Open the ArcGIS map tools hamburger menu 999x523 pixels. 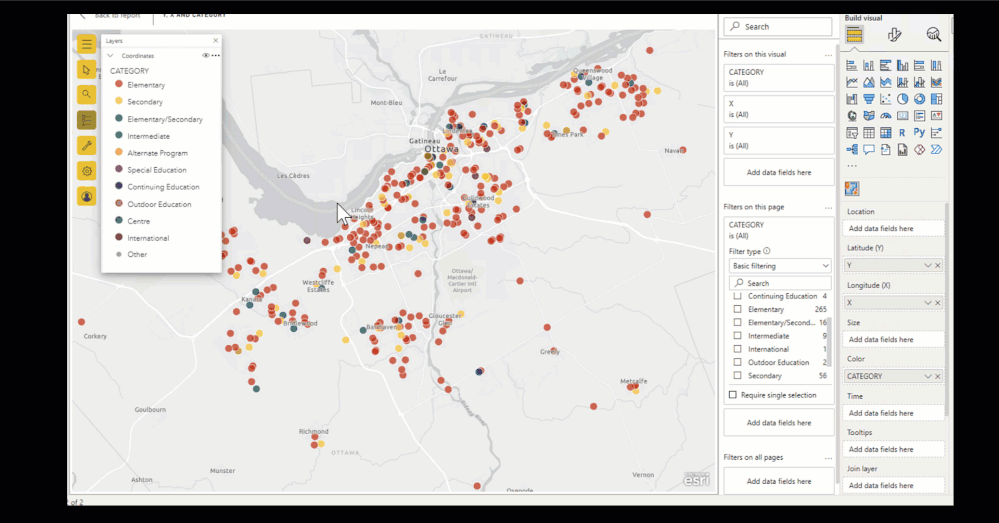coord(87,44)
